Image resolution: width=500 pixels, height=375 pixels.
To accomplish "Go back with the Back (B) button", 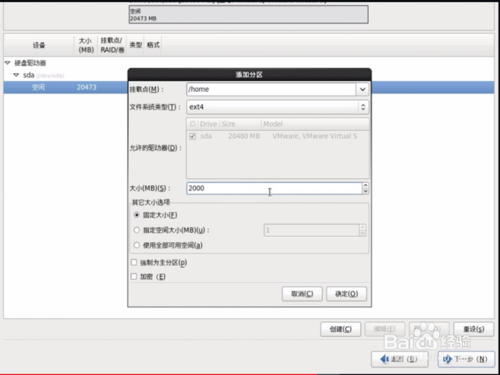I will (x=400, y=359).
